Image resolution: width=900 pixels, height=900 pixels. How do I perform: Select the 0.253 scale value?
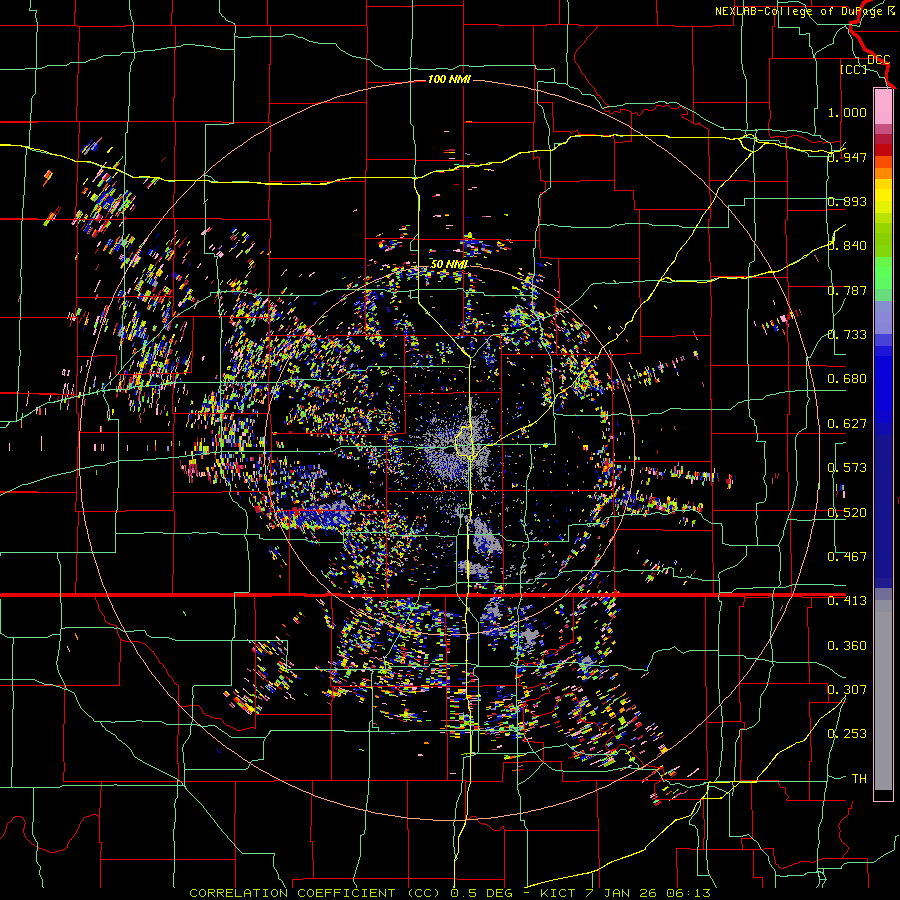(847, 734)
